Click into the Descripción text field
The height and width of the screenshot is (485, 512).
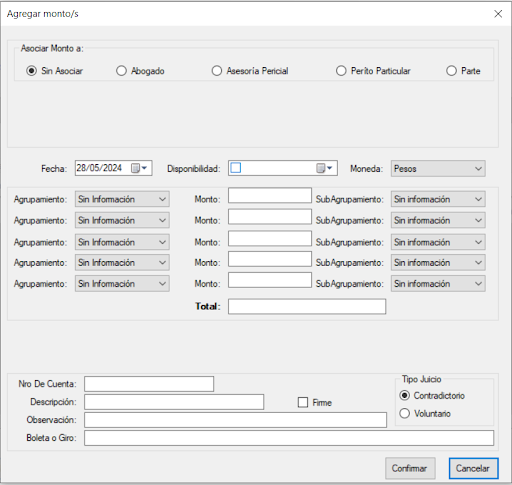pos(174,402)
